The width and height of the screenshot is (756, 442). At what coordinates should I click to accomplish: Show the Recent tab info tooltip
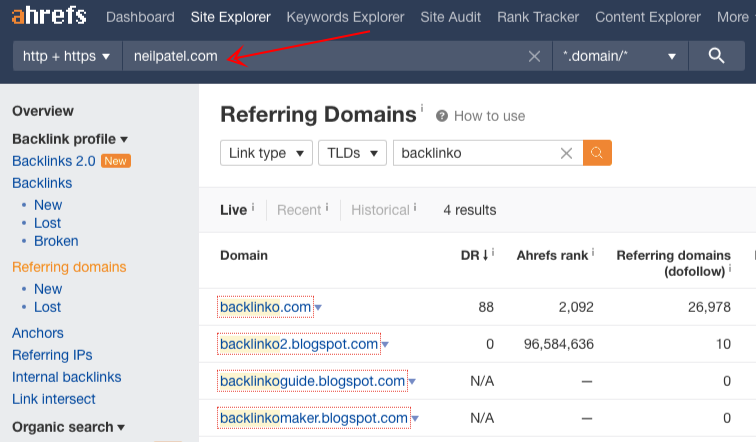[x=326, y=207]
